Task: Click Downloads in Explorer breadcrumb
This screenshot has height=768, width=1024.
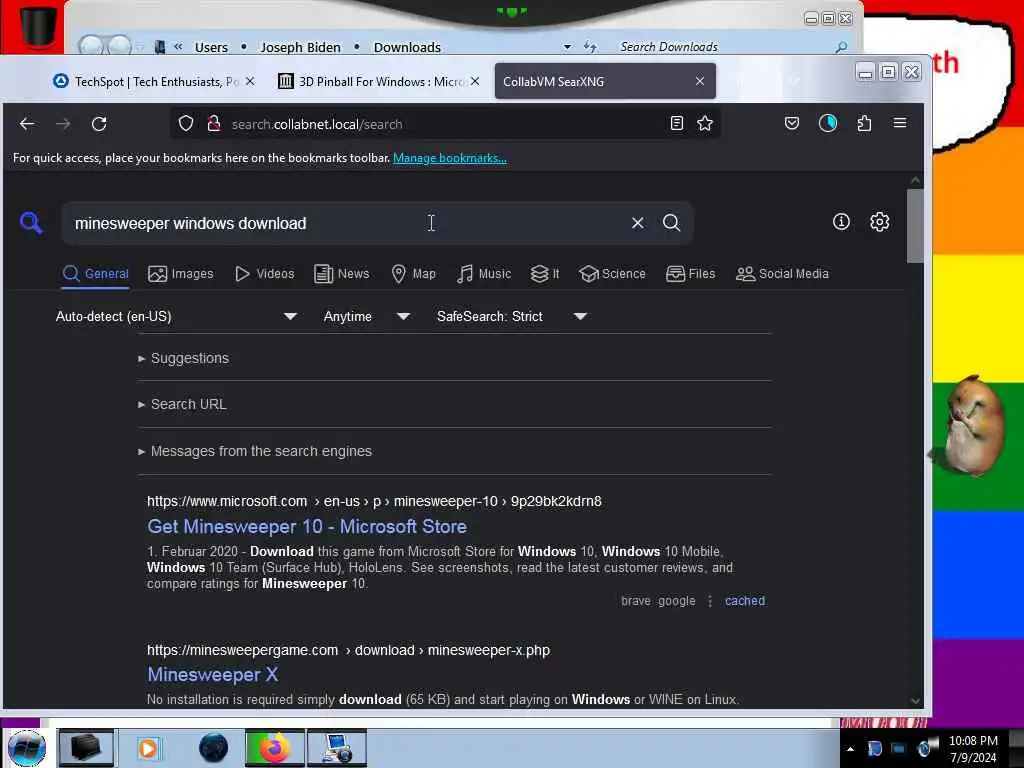Action: [x=407, y=47]
